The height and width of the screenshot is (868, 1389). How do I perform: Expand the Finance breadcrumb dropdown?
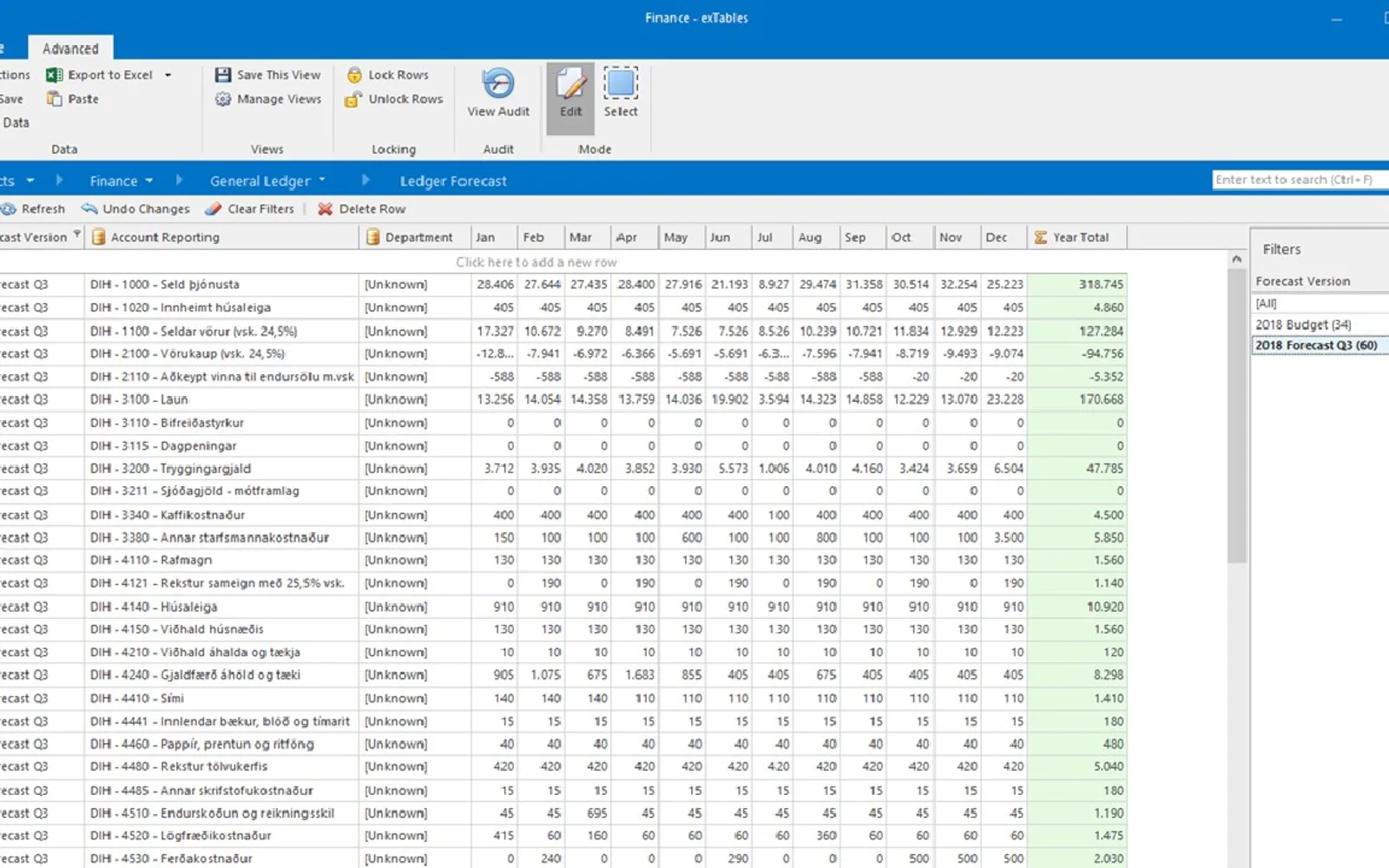(149, 181)
